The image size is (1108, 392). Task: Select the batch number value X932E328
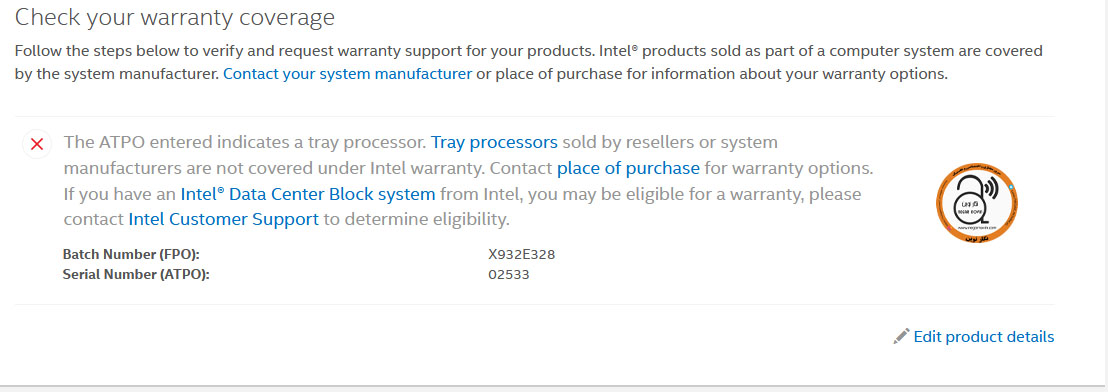pyautogui.click(x=521, y=254)
